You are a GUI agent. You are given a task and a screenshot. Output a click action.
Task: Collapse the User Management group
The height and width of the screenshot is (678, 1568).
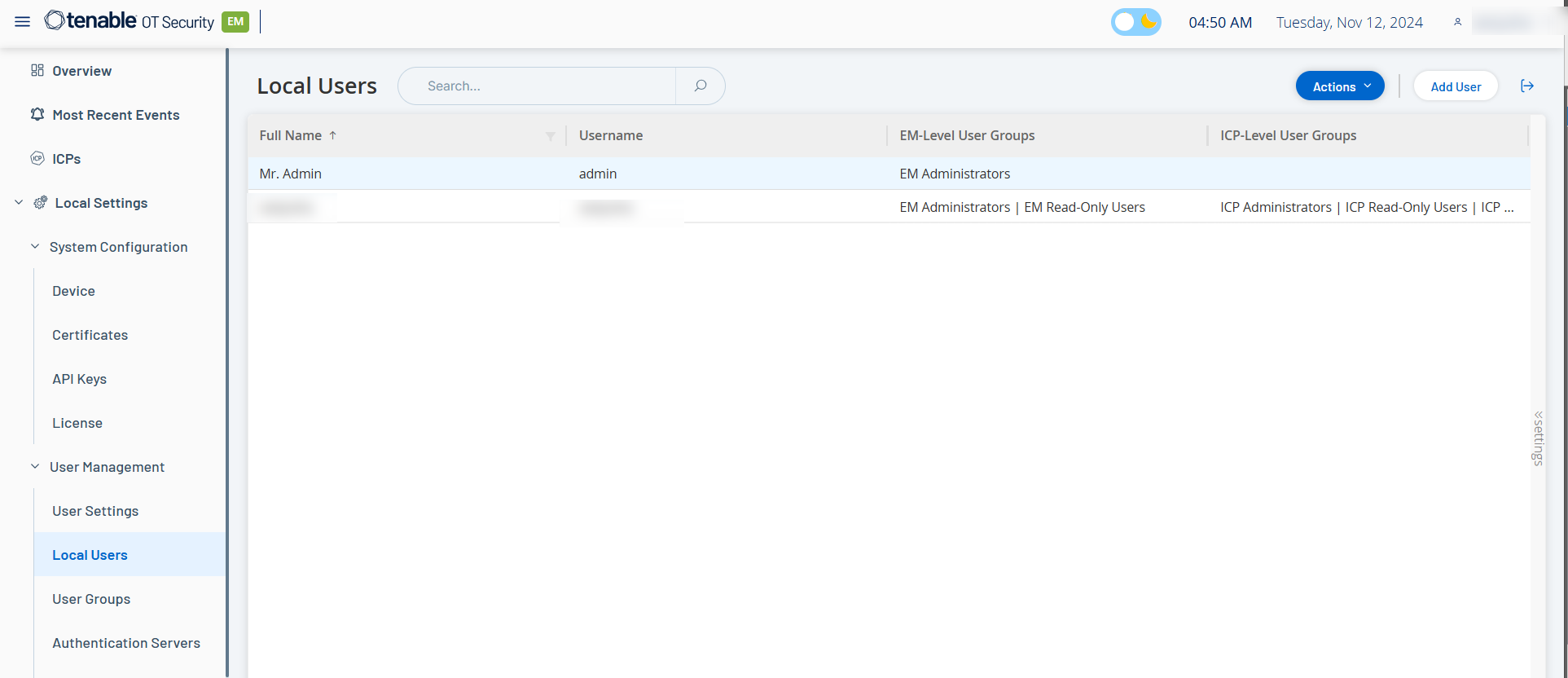(x=35, y=467)
